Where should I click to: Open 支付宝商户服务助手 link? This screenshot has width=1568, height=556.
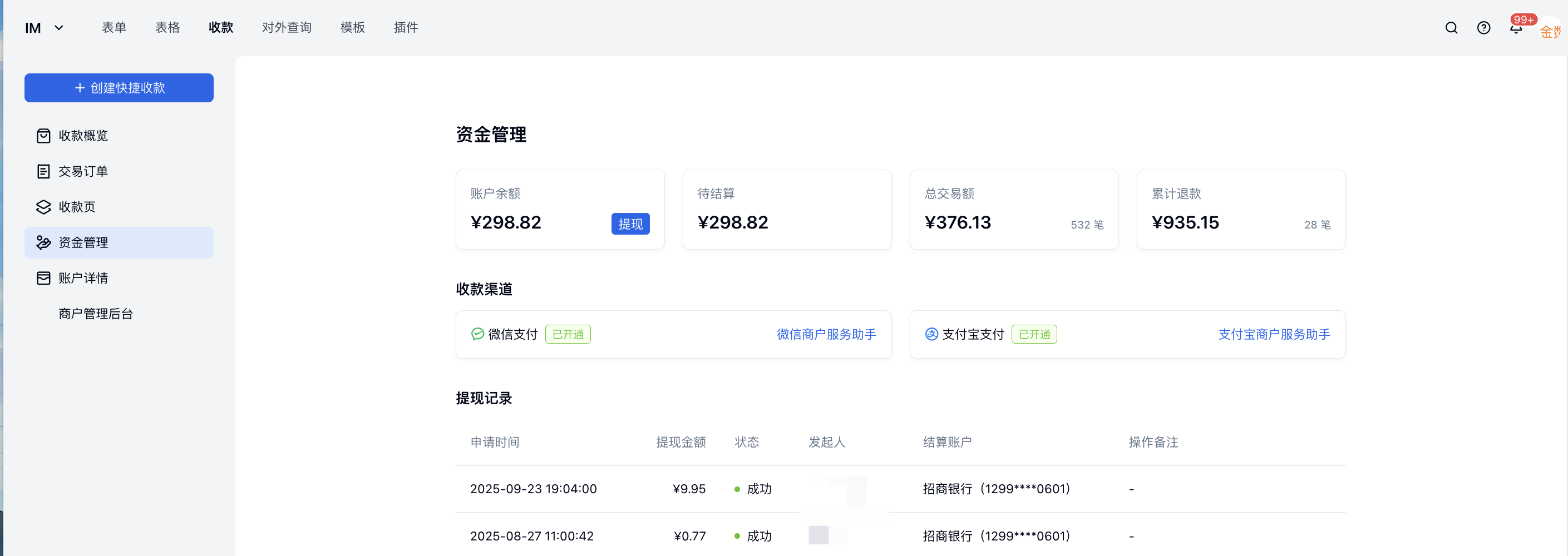(x=1274, y=334)
